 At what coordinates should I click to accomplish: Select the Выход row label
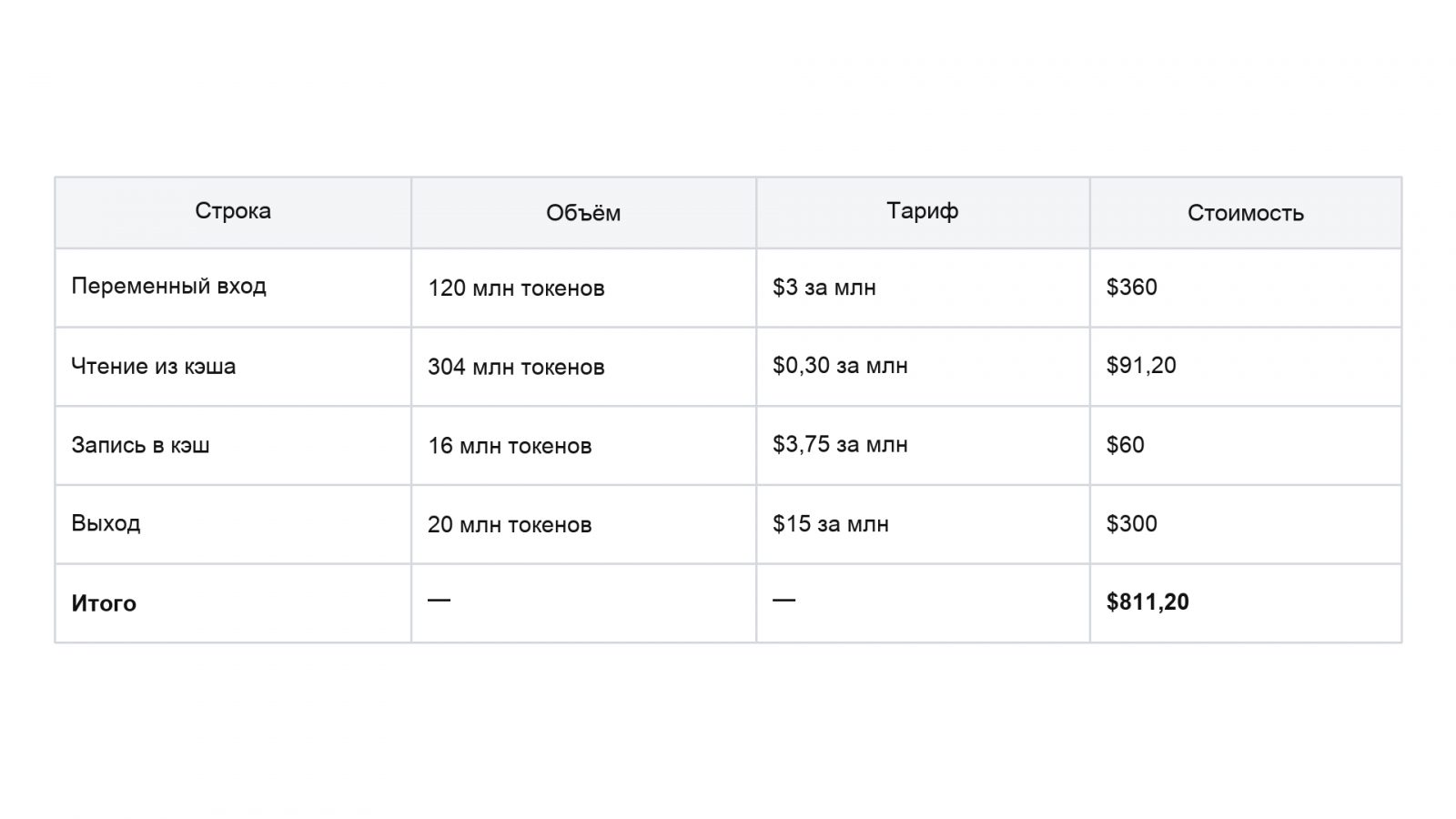coord(106,524)
